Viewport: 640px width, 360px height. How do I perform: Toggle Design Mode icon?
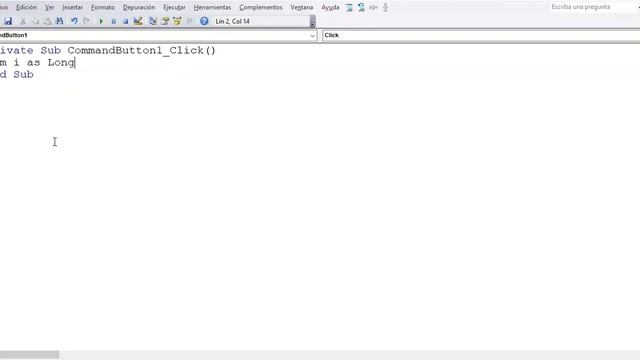point(138,21)
